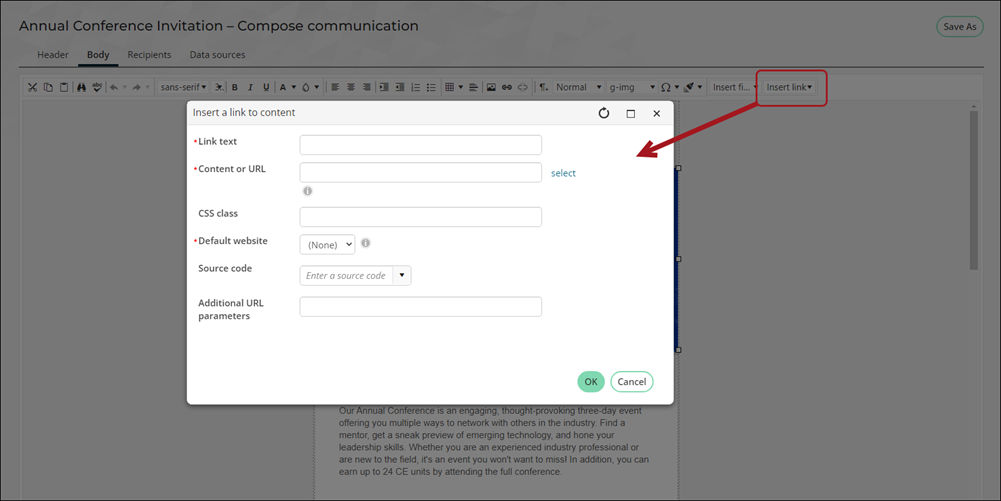Click the hyperlink chain icon
The image size is (1001, 501).
coord(507,87)
